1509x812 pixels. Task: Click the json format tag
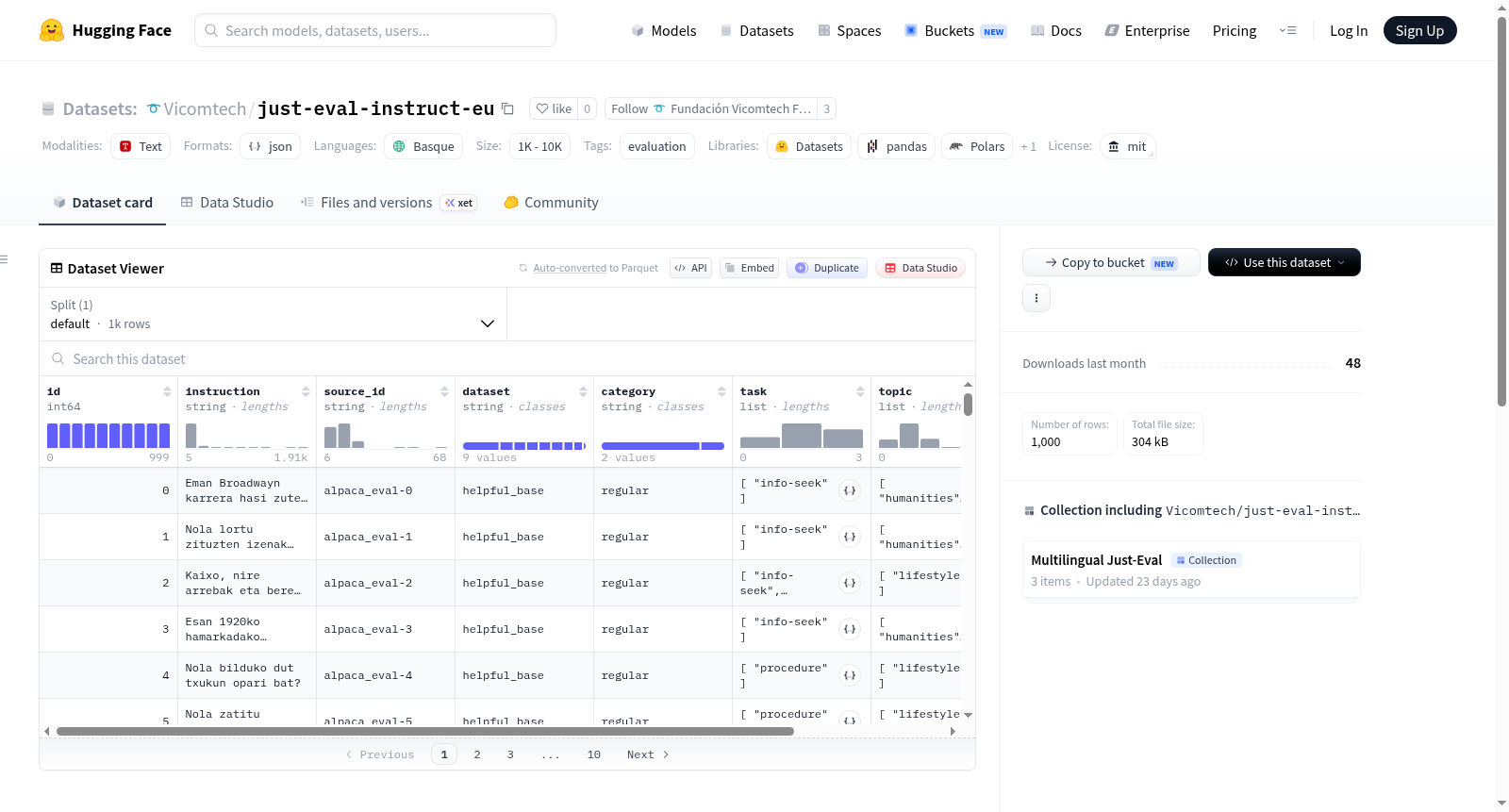(x=270, y=146)
